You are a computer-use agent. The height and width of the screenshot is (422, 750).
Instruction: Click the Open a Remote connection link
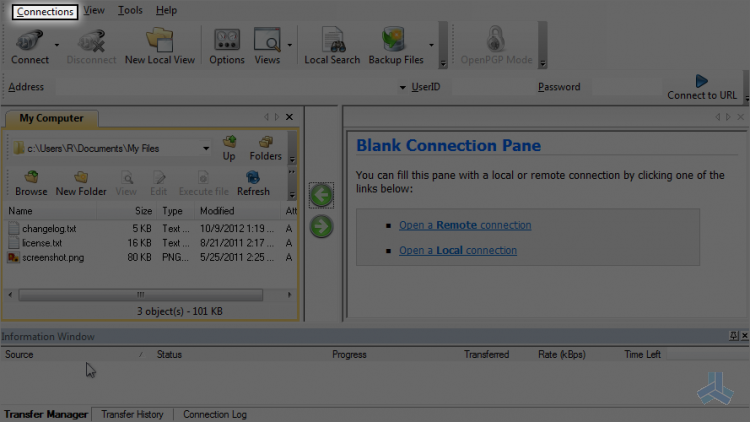465,225
